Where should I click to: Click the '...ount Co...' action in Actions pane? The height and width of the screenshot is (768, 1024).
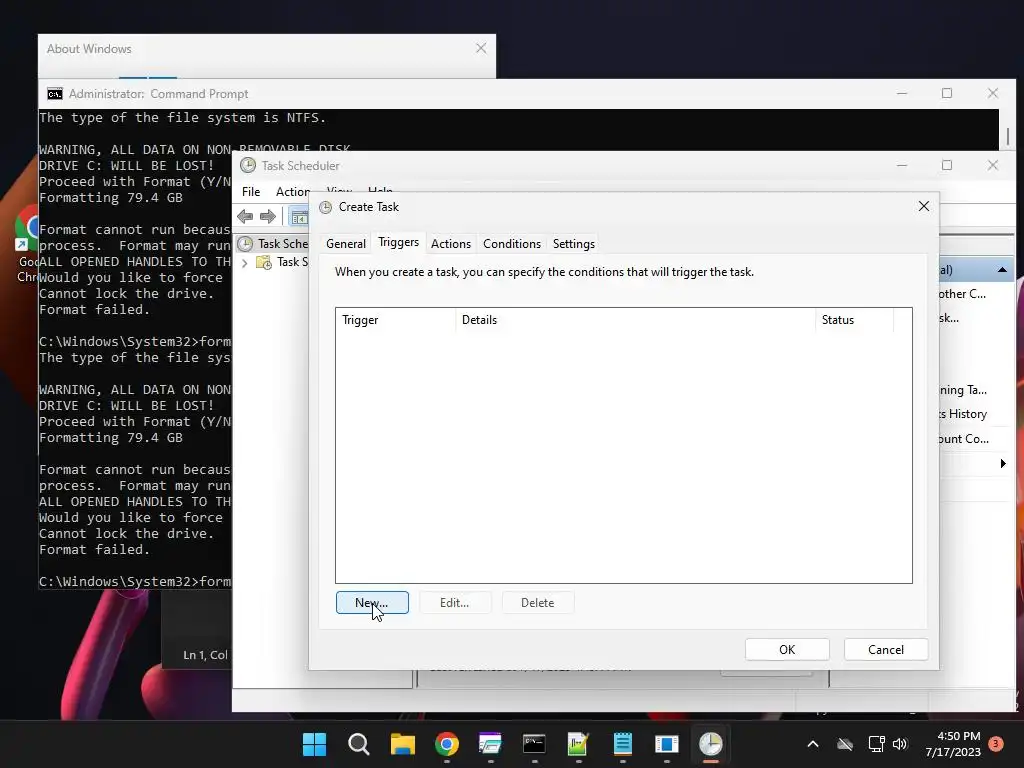tap(964, 439)
